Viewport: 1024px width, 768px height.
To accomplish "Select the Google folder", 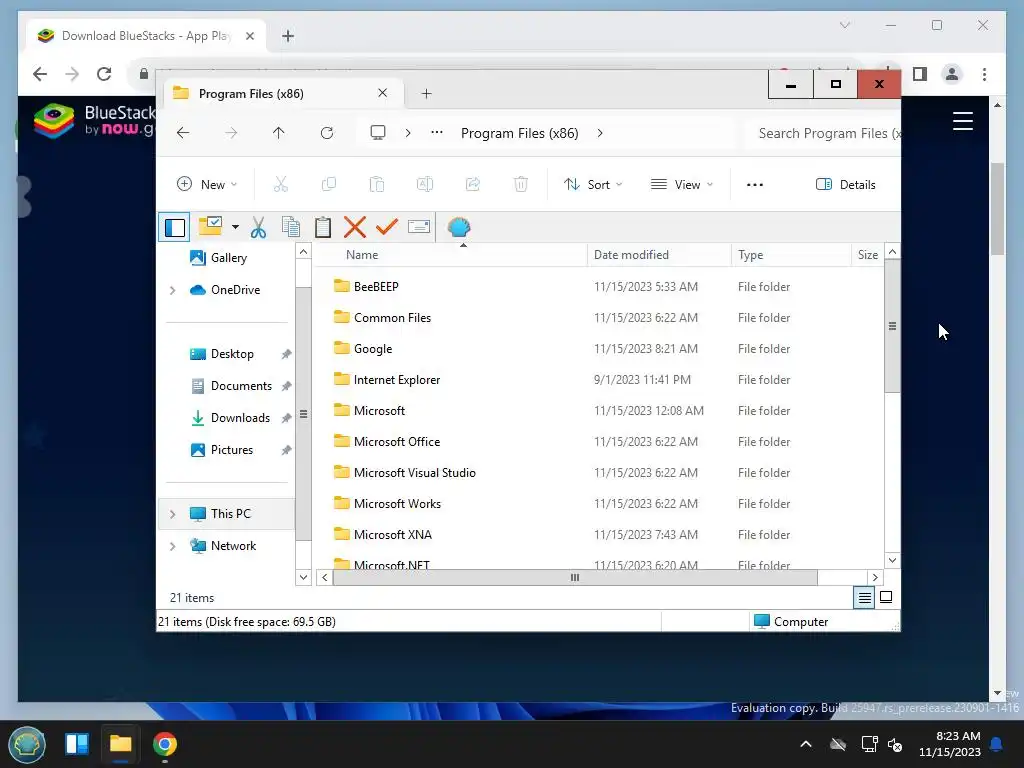I will [372, 349].
